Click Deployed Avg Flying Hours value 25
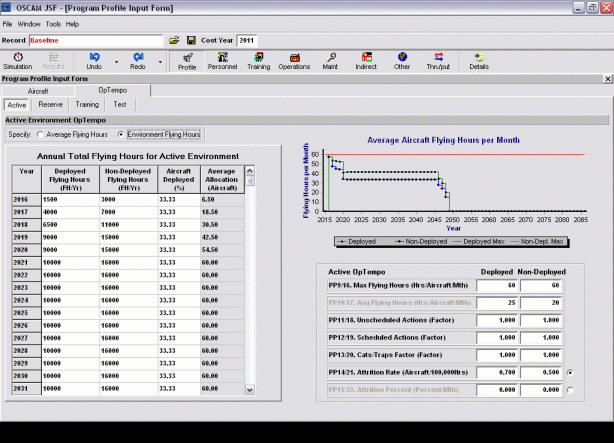The width and height of the screenshot is (614, 443). (x=497, y=303)
